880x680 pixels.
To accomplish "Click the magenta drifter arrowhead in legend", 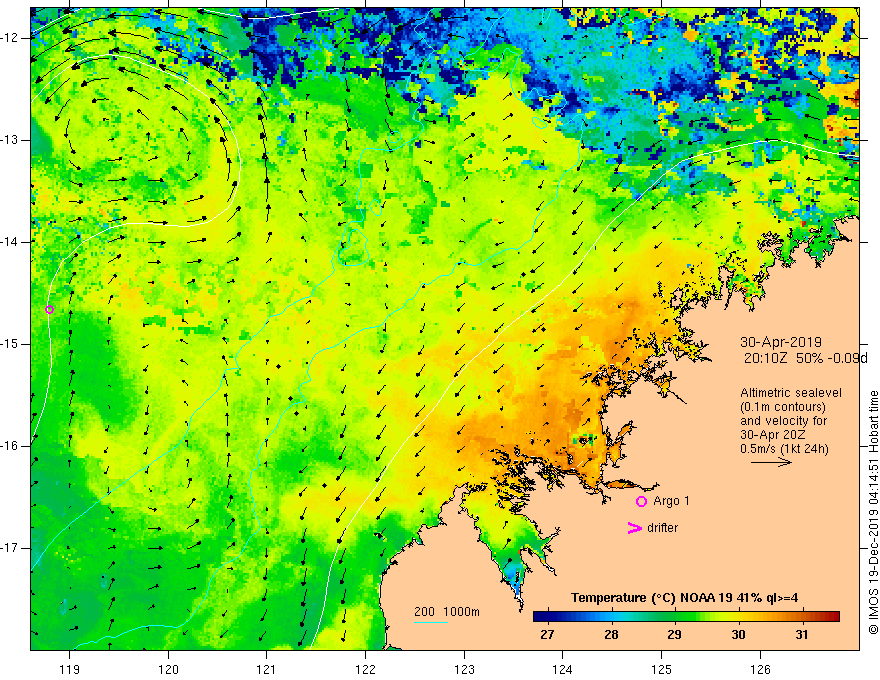I will [x=635, y=528].
